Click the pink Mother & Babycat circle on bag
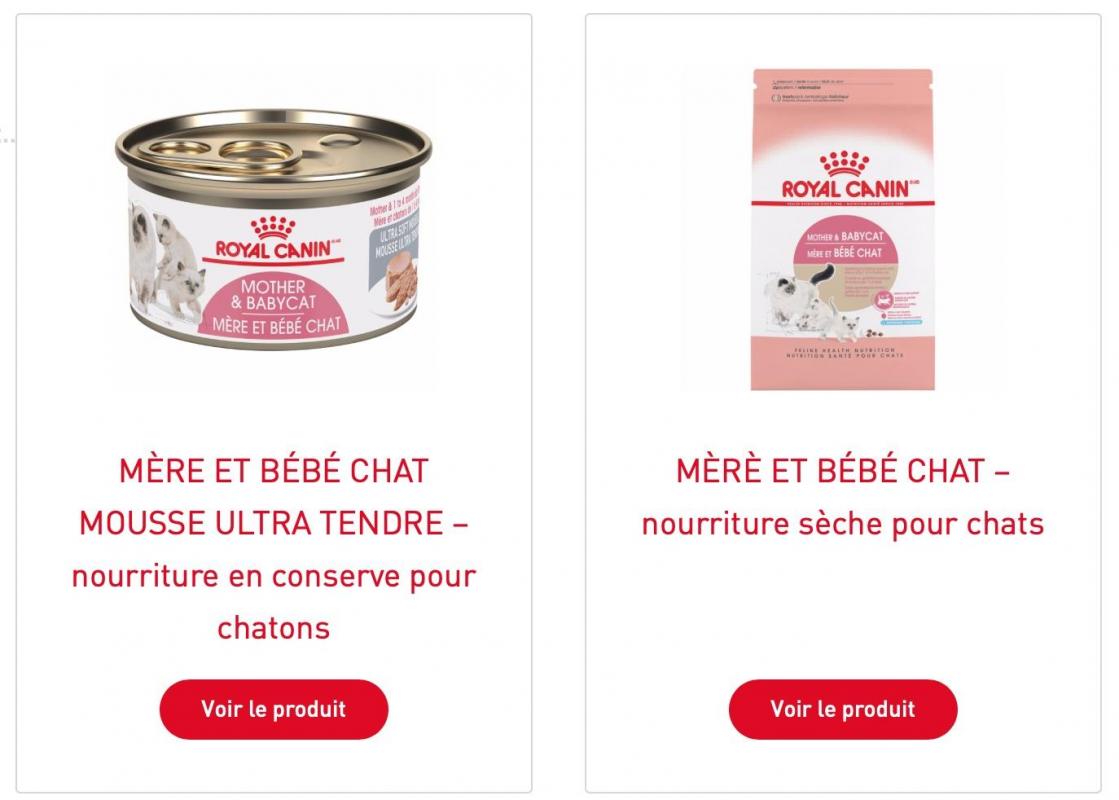This screenshot has height=800, width=1119. click(844, 244)
